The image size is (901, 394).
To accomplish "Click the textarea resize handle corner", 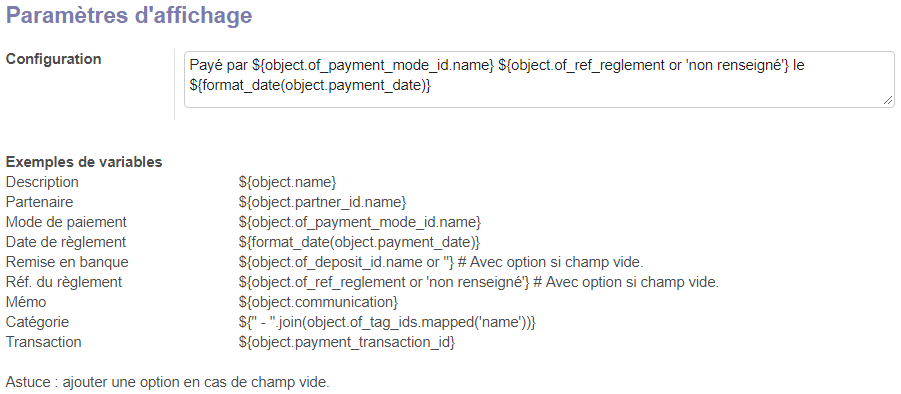I will point(888,101).
